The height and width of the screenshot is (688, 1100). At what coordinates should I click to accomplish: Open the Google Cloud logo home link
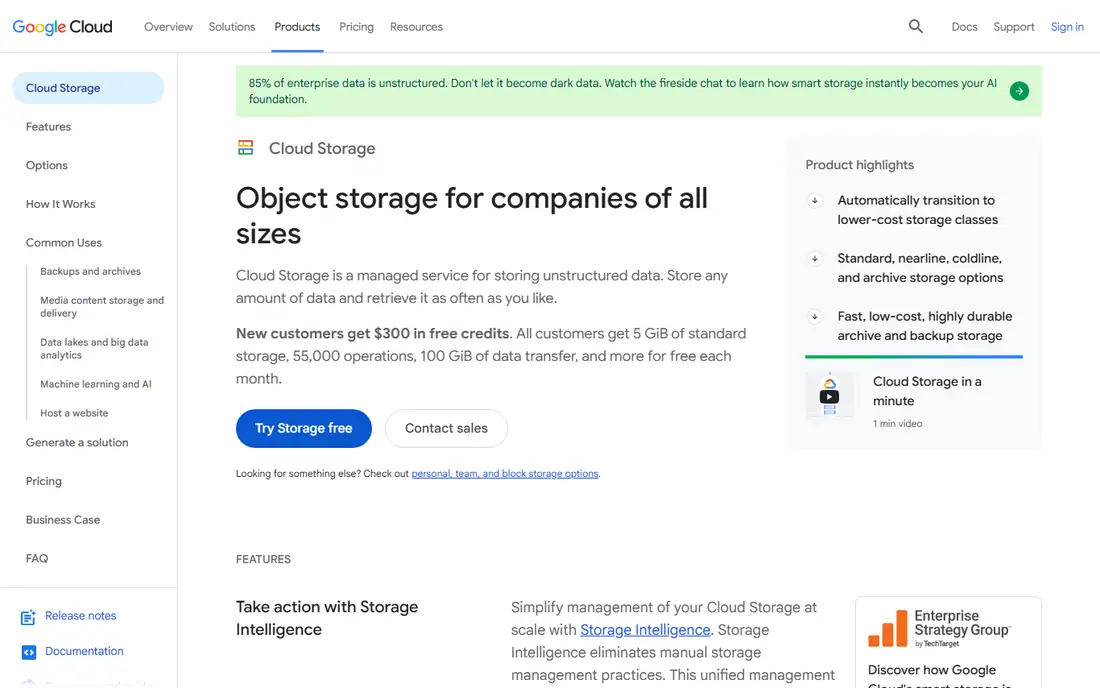click(x=62, y=27)
